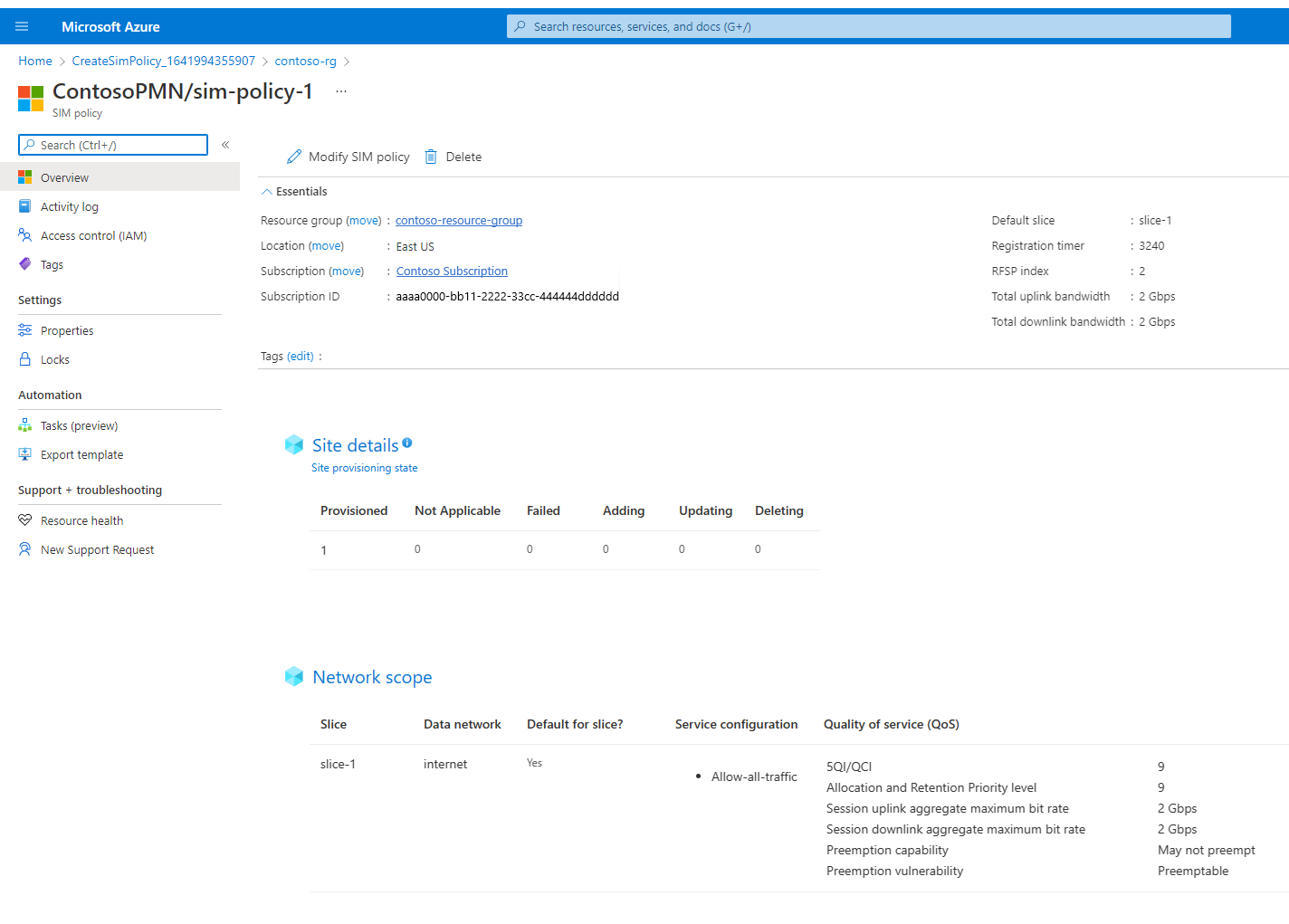Viewport: 1289px width, 924px height.
Task: Open Contoso Subscription link
Action: (452, 271)
